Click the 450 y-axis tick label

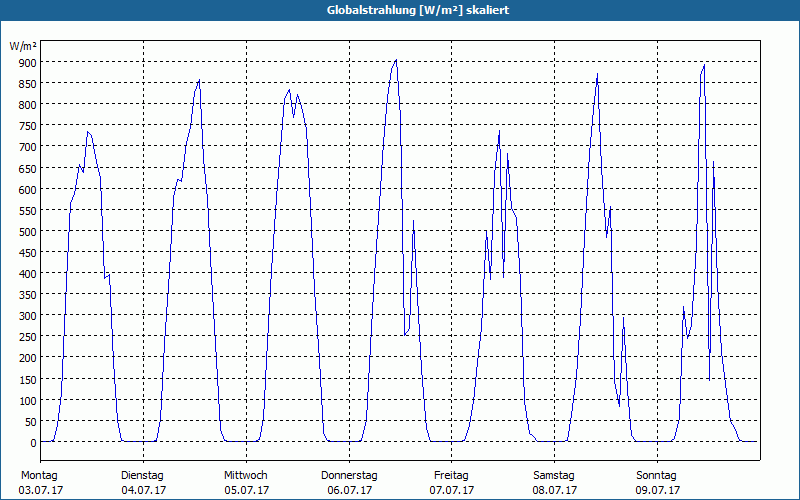[29, 254]
